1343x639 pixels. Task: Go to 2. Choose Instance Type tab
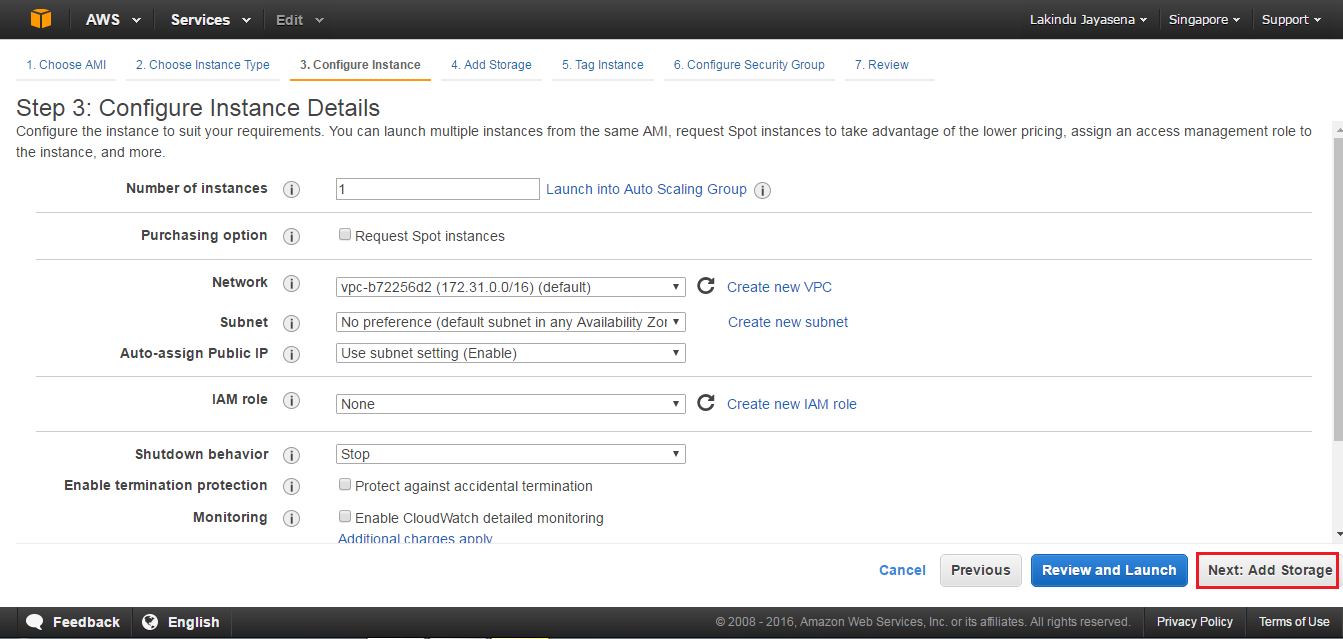[x=203, y=65]
